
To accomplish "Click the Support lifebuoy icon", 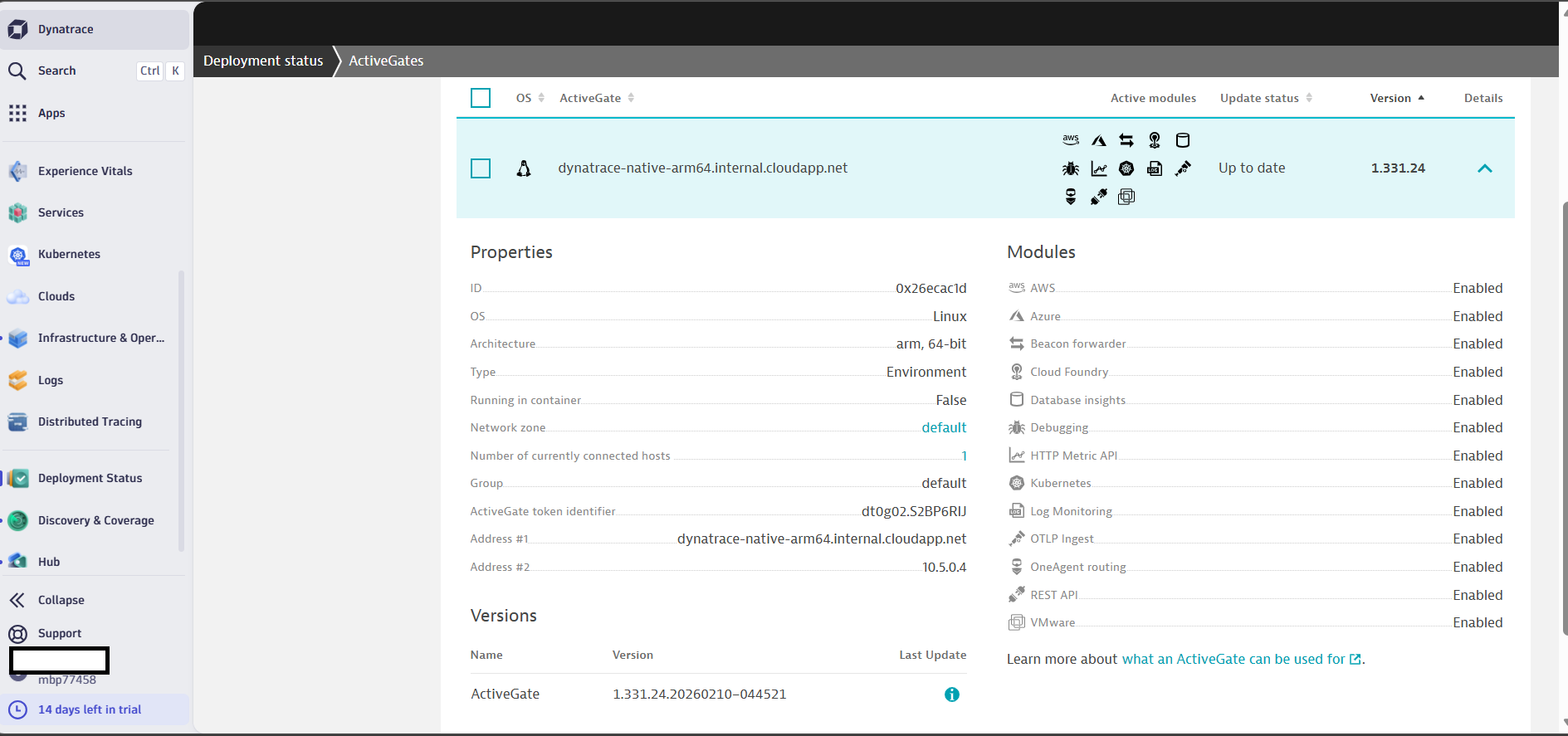I will (x=17, y=634).
